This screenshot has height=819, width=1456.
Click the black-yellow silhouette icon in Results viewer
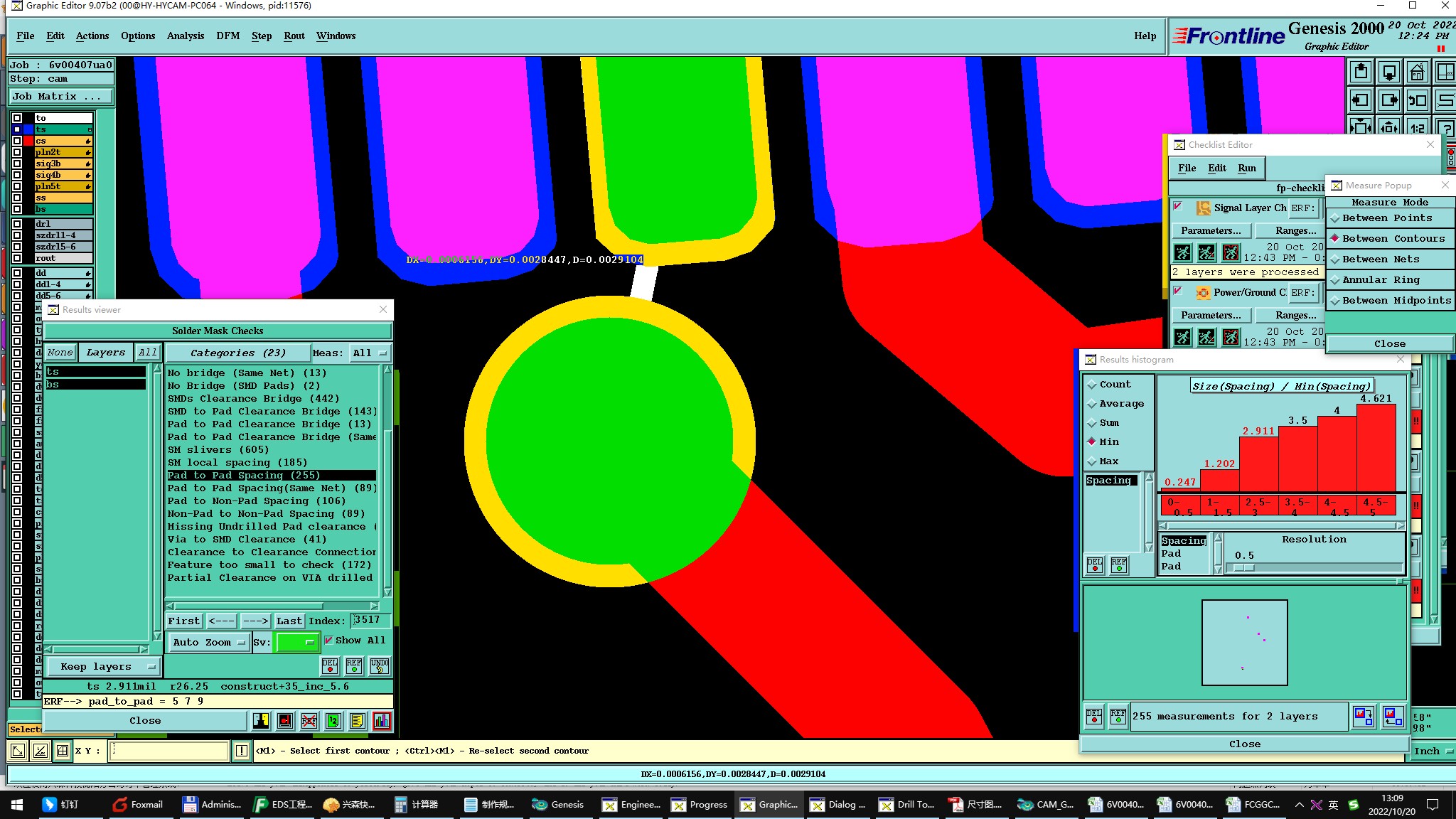click(261, 721)
